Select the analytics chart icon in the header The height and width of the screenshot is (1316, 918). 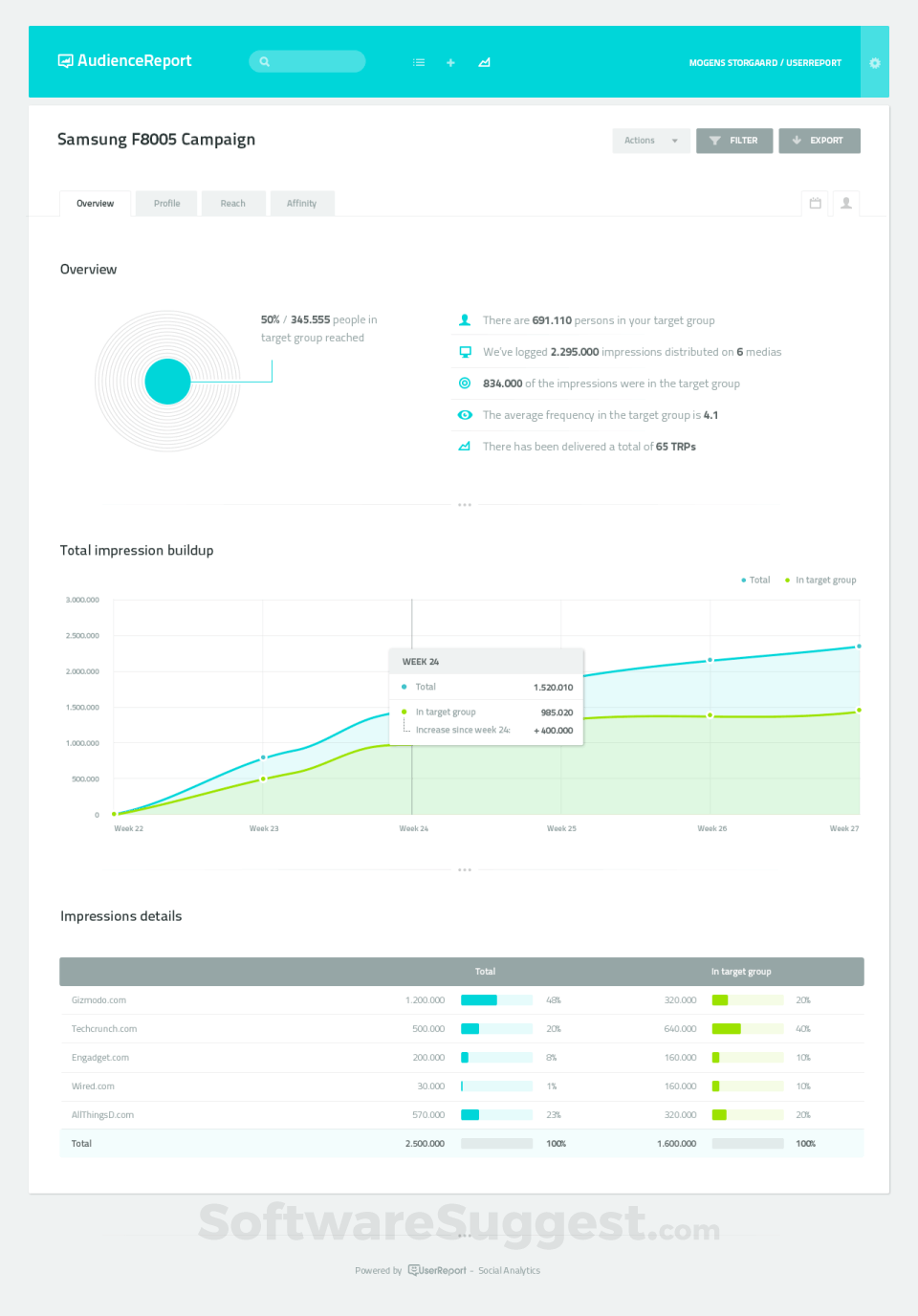(484, 62)
